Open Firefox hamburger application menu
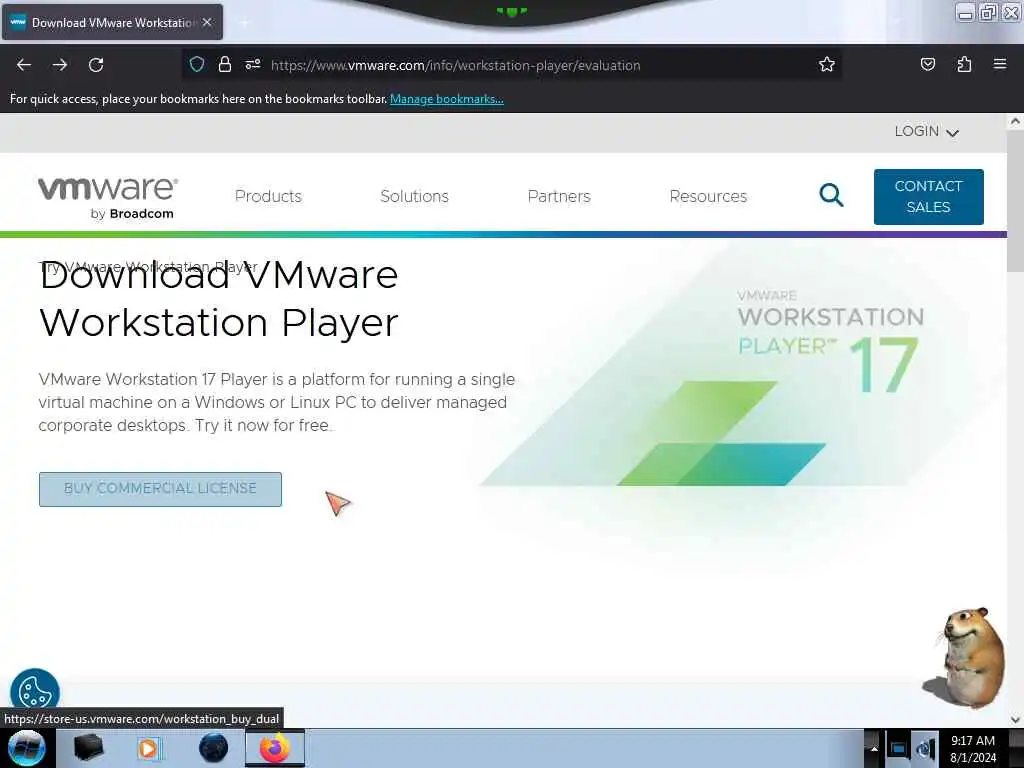This screenshot has height=768, width=1024. 1000,64
